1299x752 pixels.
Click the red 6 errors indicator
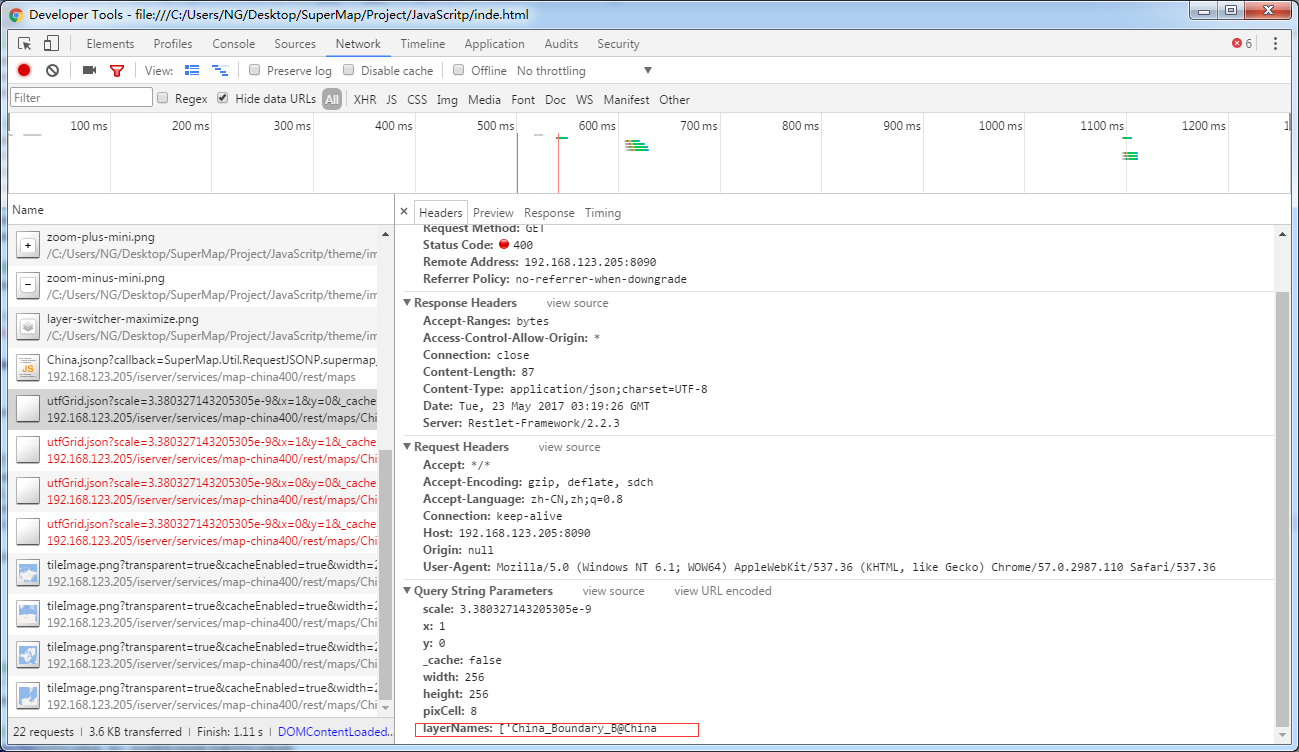tap(1242, 44)
